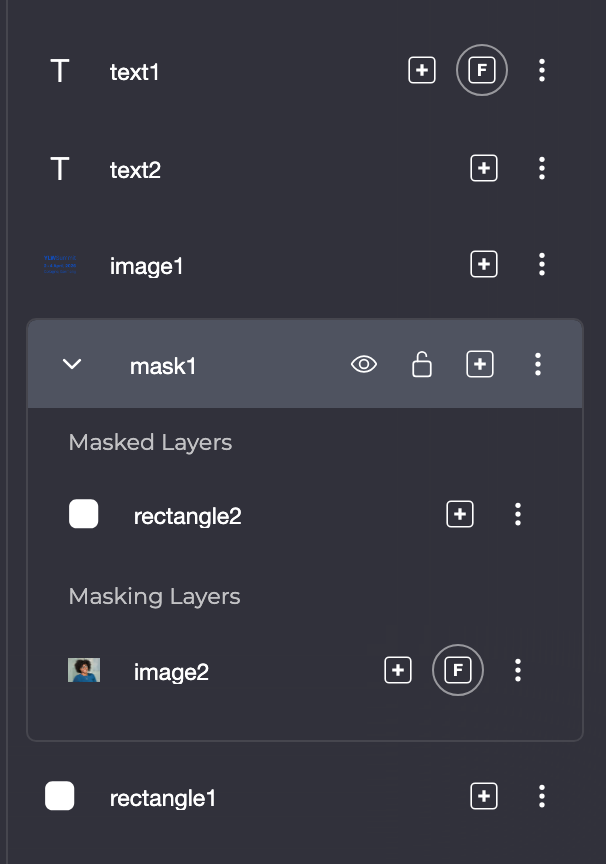Click the white swatch of rectangle1
The image size is (606, 864).
coord(59,796)
